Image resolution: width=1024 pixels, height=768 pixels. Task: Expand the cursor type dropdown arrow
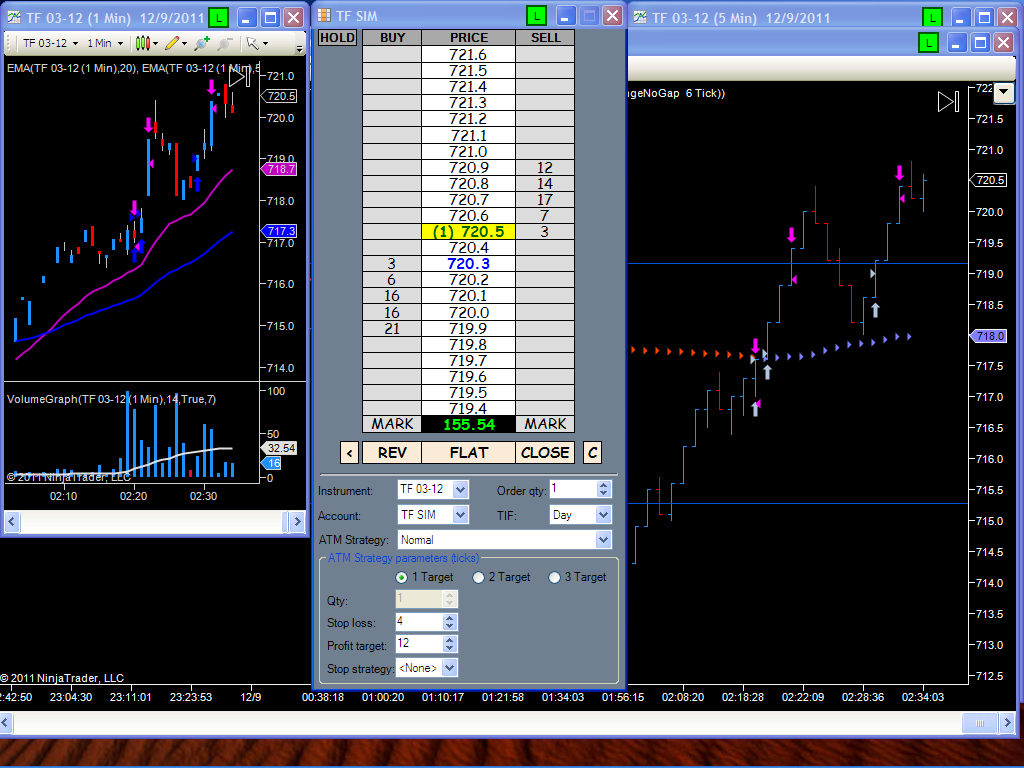point(265,44)
